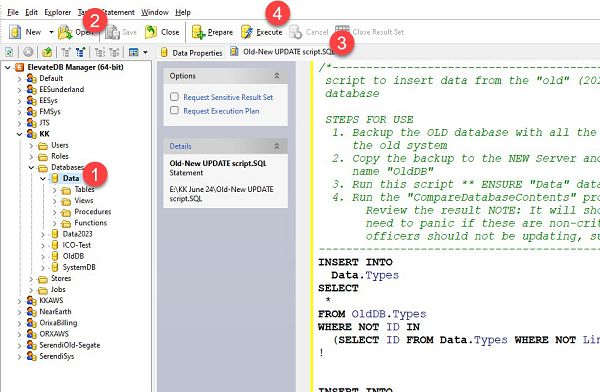
Task: Click the Request Sensitive Result Set label
Action: click(228, 97)
